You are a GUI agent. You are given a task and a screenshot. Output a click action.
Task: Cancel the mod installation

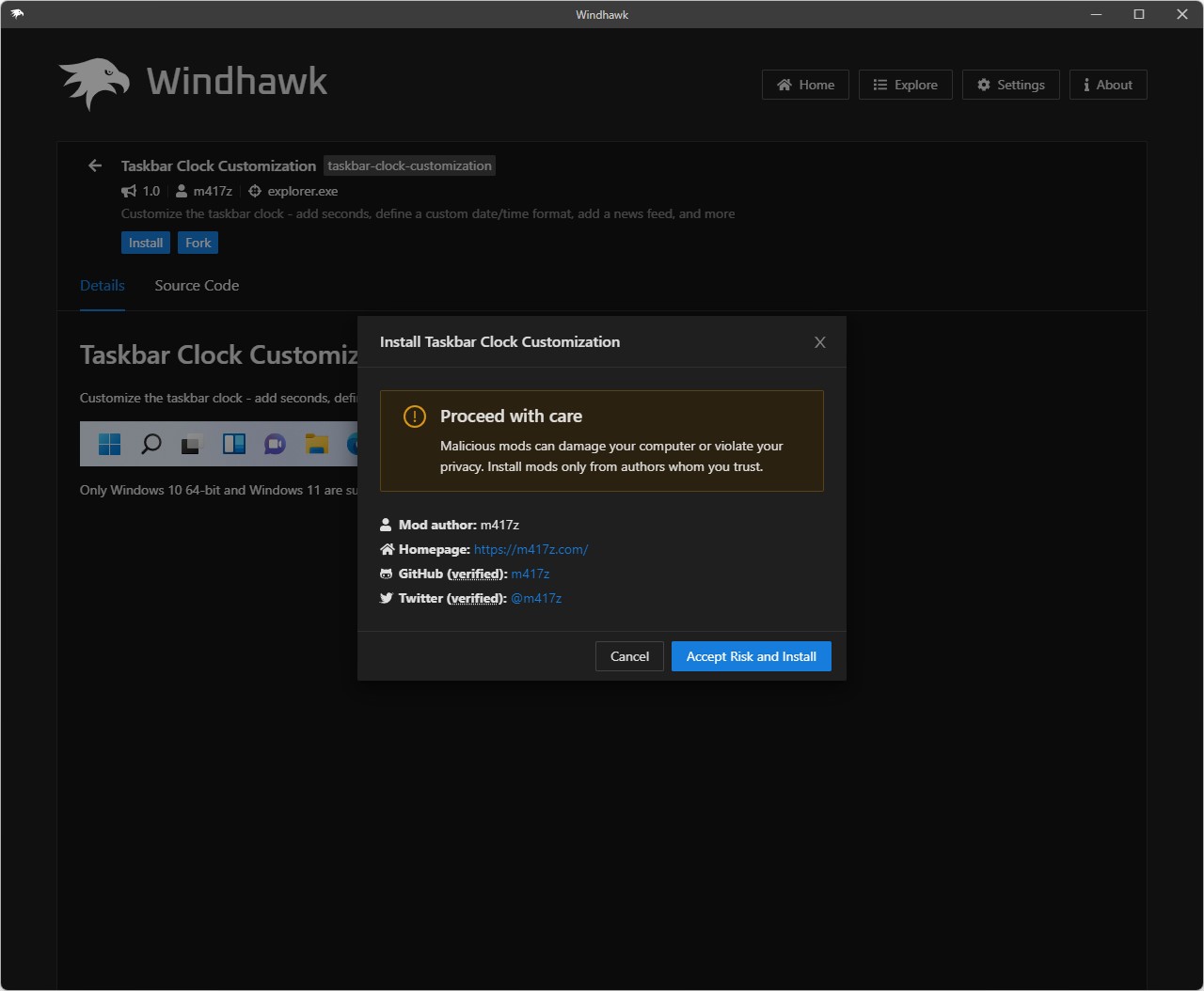click(628, 656)
